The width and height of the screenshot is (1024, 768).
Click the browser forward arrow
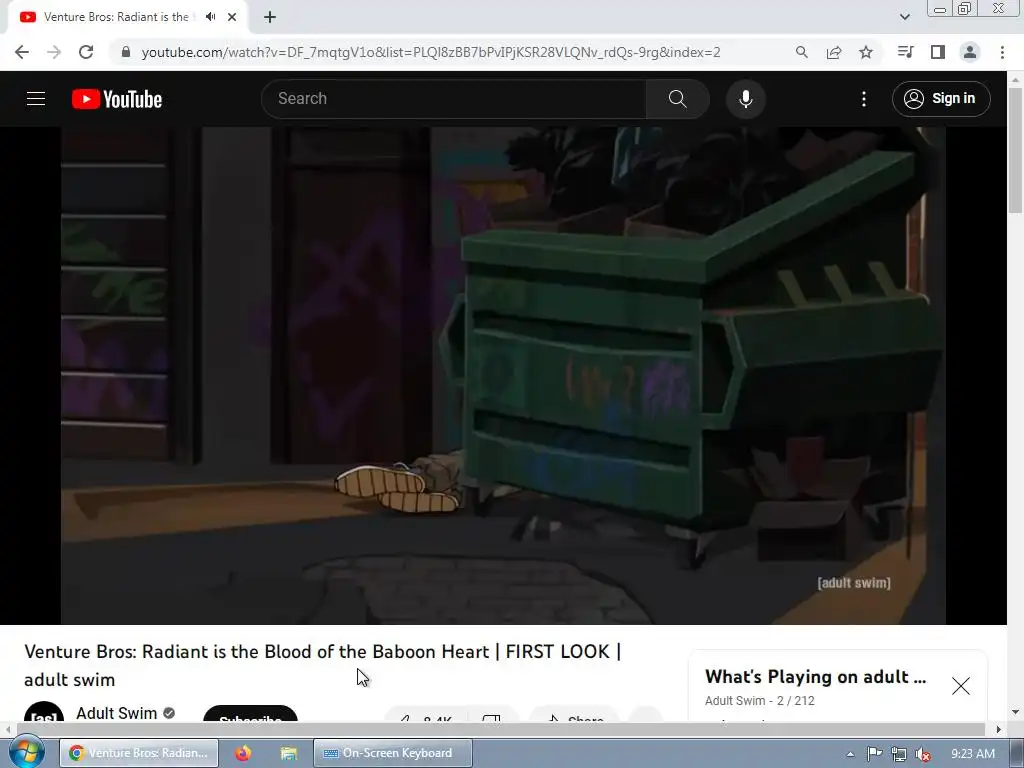point(54,52)
